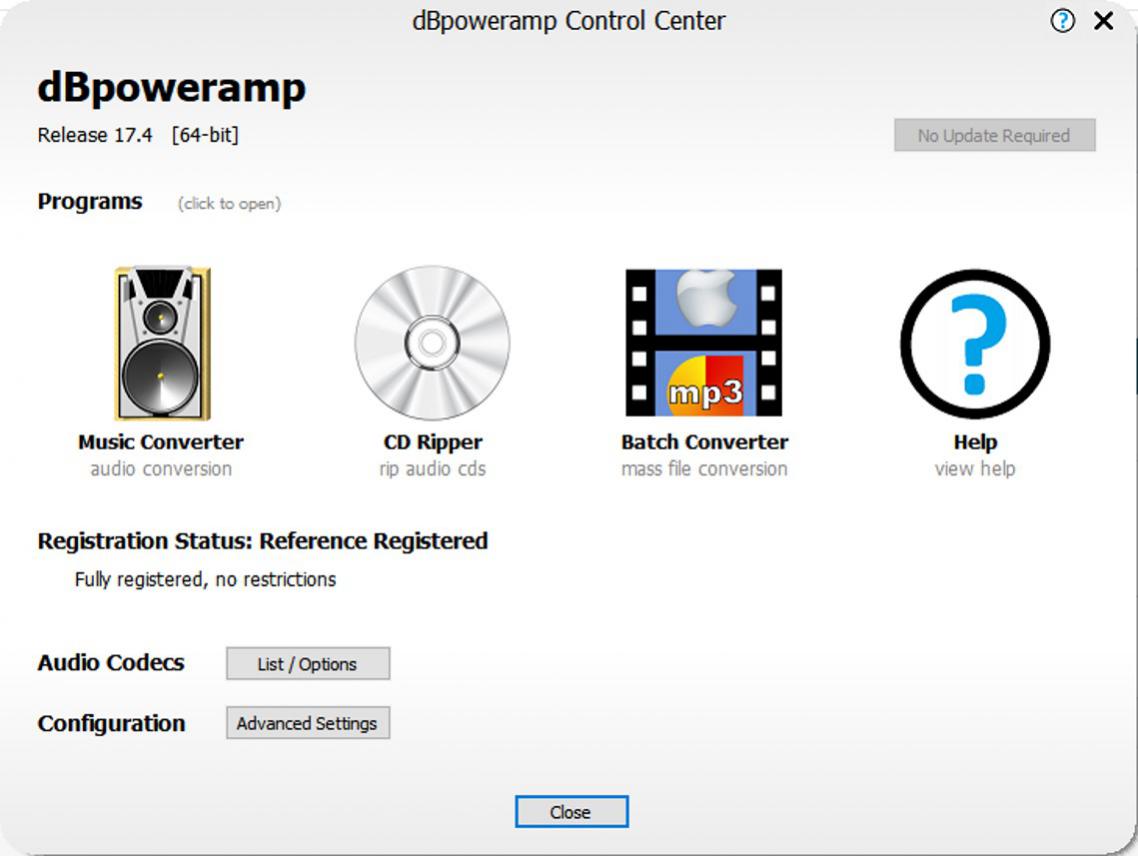Open Advanced Settings for Configuration
The height and width of the screenshot is (856, 1138).
(307, 723)
